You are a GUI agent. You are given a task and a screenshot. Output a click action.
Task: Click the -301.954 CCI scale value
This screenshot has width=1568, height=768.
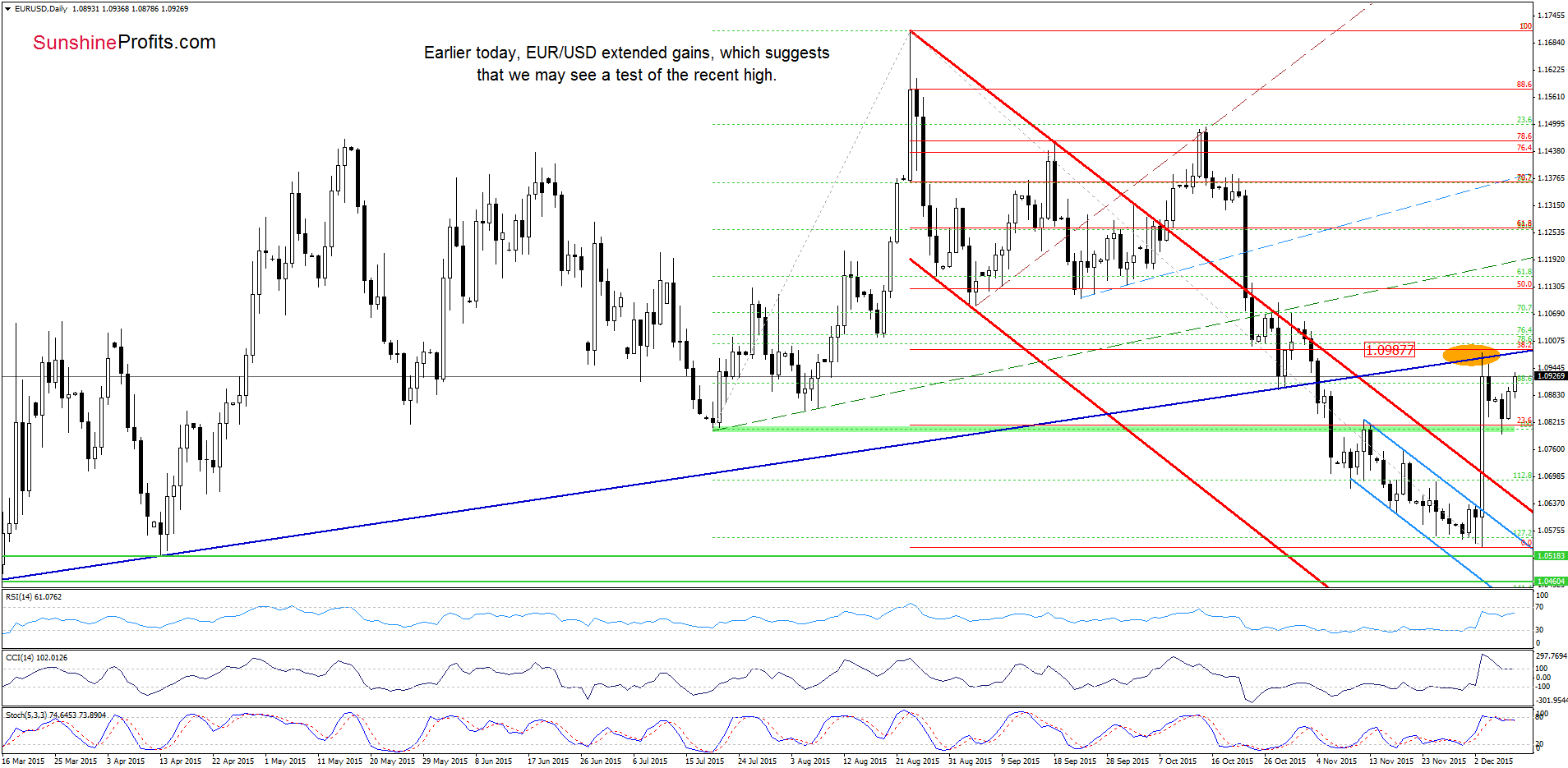[x=1552, y=701]
